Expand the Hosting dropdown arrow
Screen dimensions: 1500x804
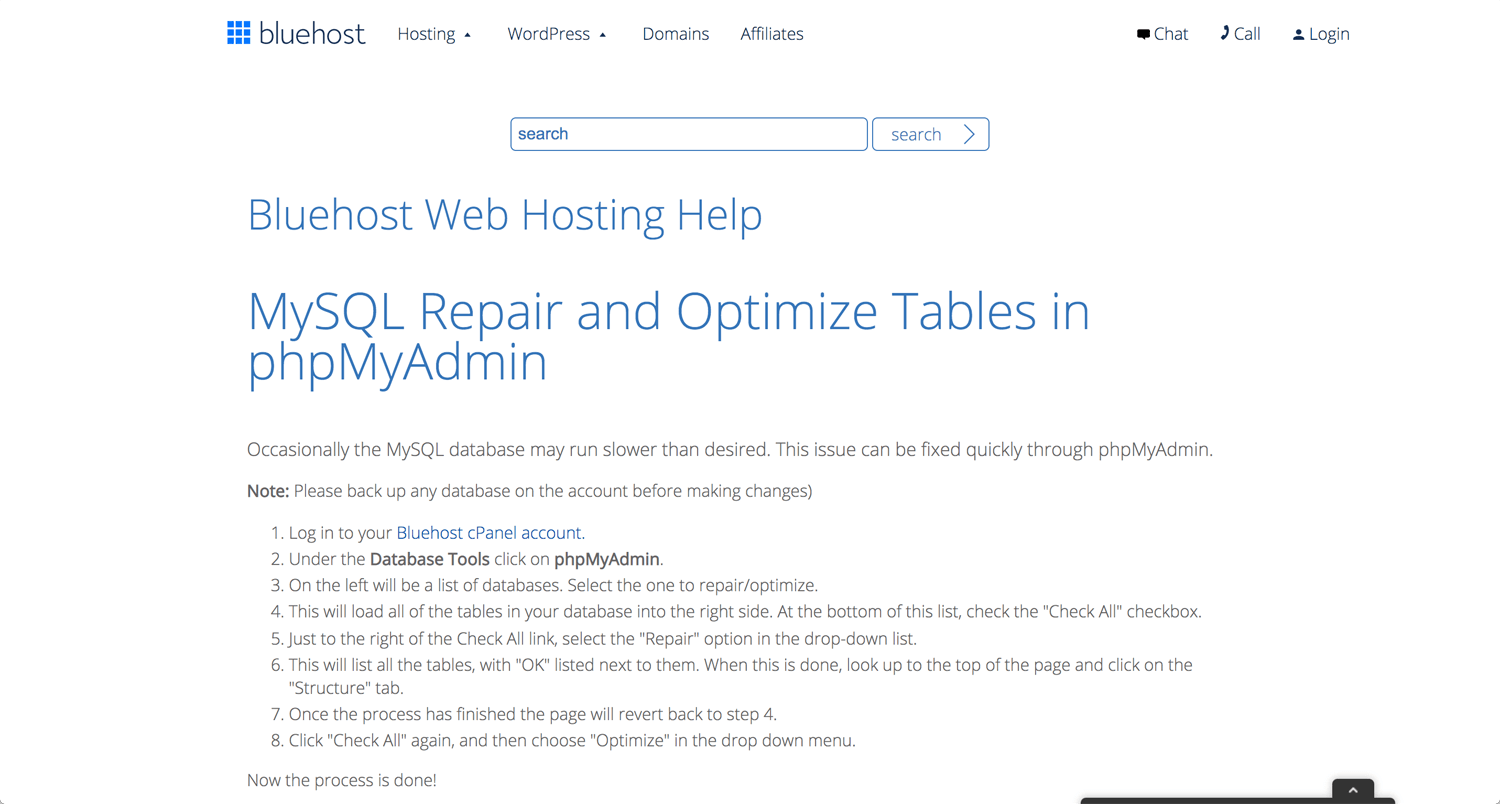(x=467, y=35)
